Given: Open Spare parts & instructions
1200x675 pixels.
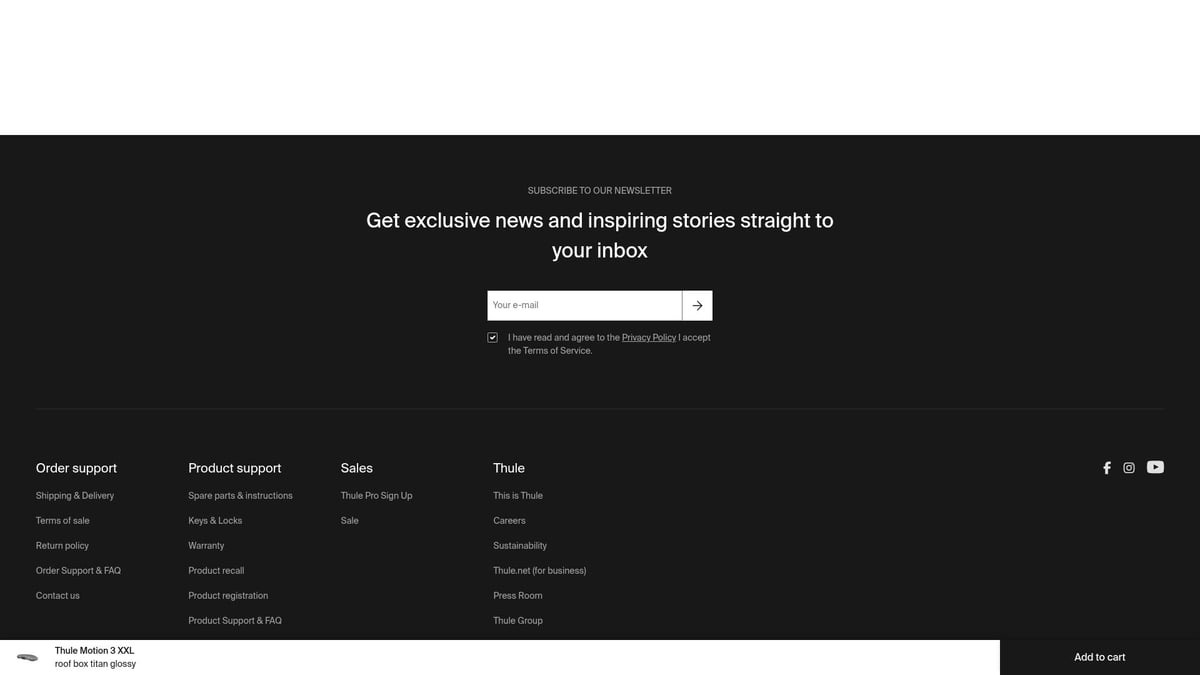Looking at the screenshot, I should 240,496.
